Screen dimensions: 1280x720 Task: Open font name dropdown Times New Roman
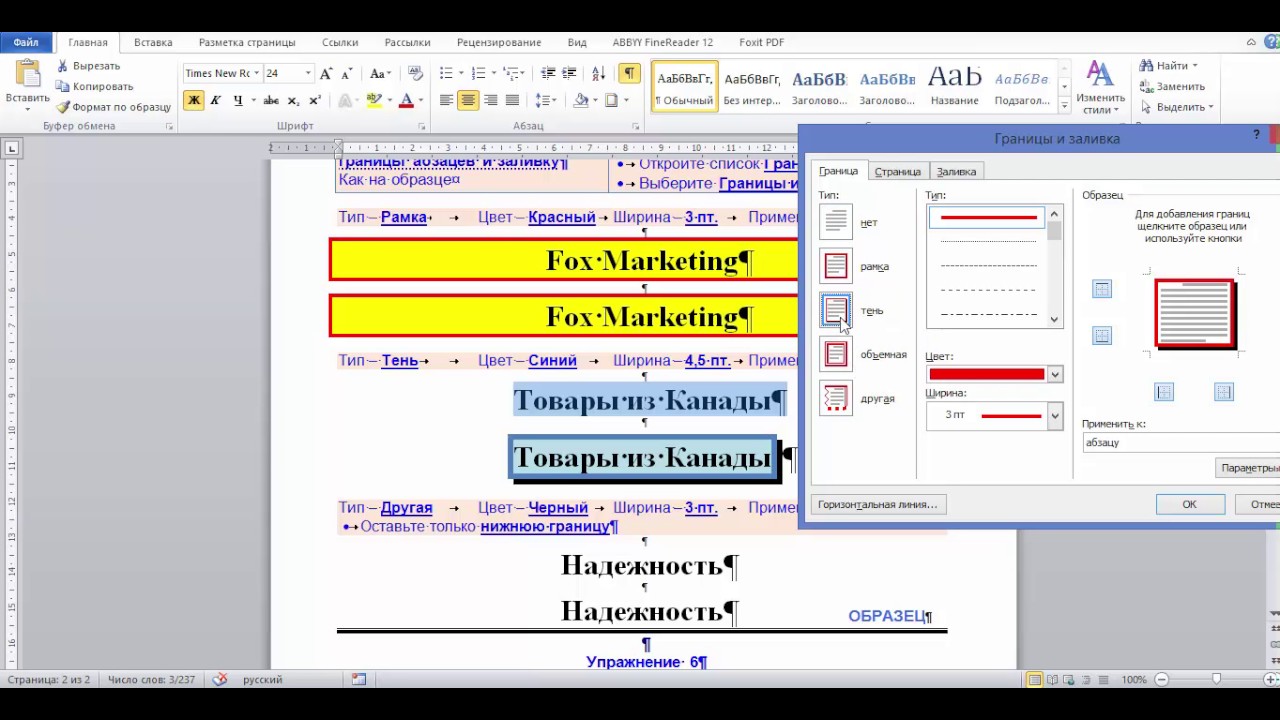tap(257, 73)
